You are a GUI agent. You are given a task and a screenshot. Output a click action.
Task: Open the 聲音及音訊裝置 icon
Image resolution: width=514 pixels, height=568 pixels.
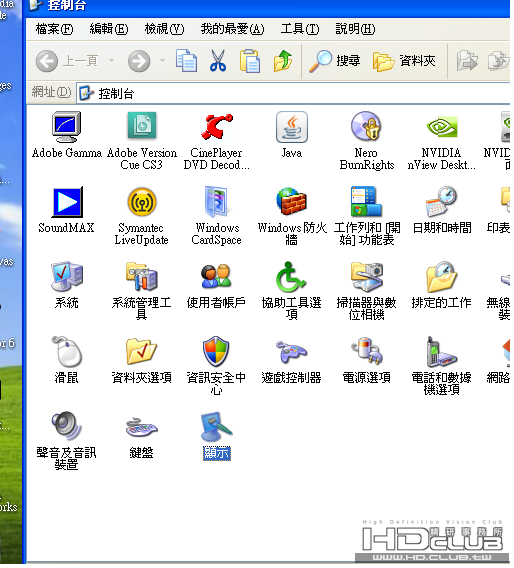(x=67, y=426)
